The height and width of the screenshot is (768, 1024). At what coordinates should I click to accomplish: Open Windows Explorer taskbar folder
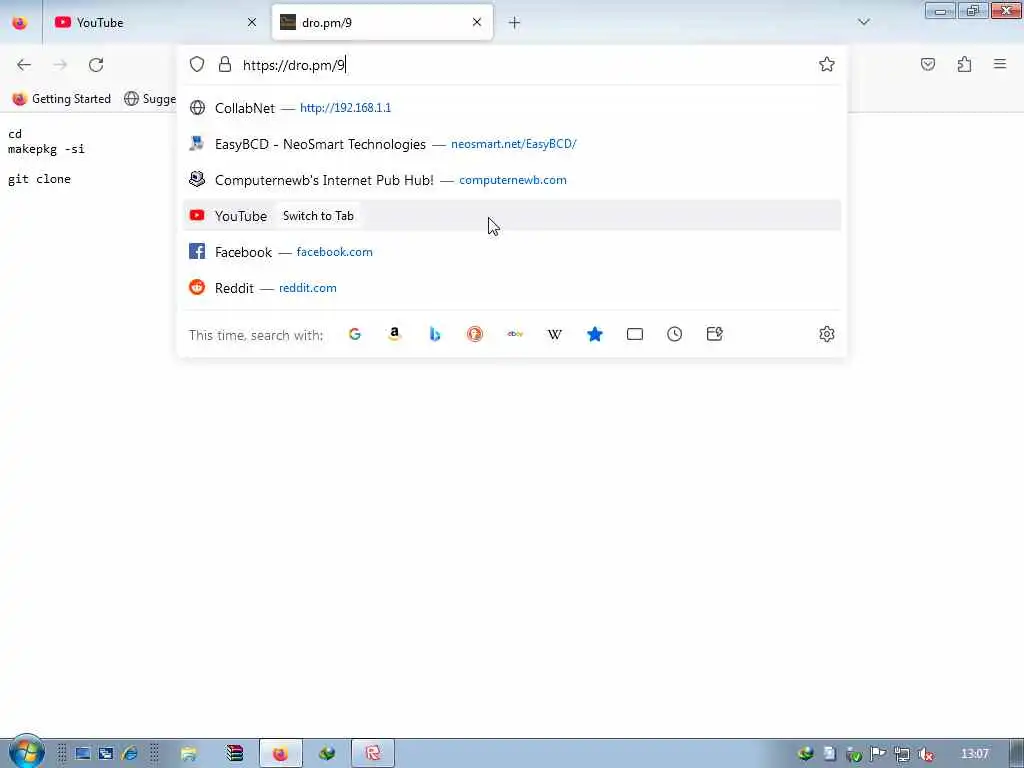pyautogui.click(x=189, y=754)
